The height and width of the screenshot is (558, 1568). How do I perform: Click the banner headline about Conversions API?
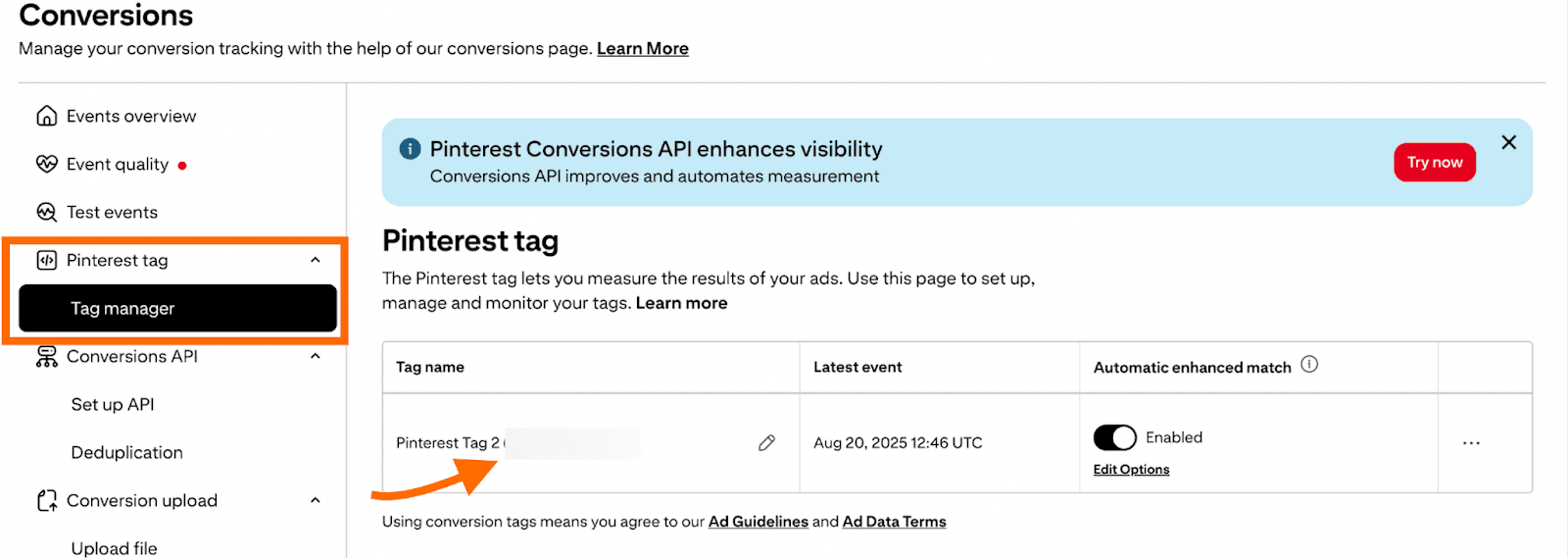[657, 149]
